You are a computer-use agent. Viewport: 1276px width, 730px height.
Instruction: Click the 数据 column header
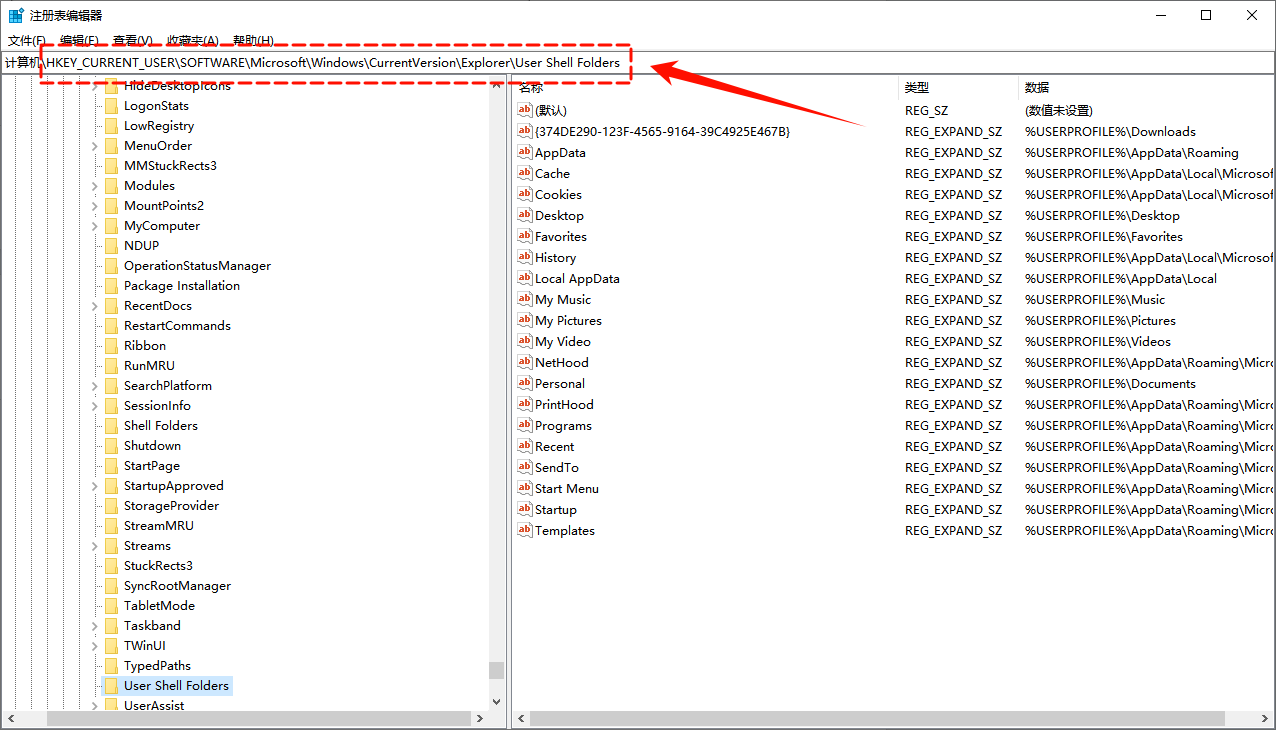point(1037,87)
